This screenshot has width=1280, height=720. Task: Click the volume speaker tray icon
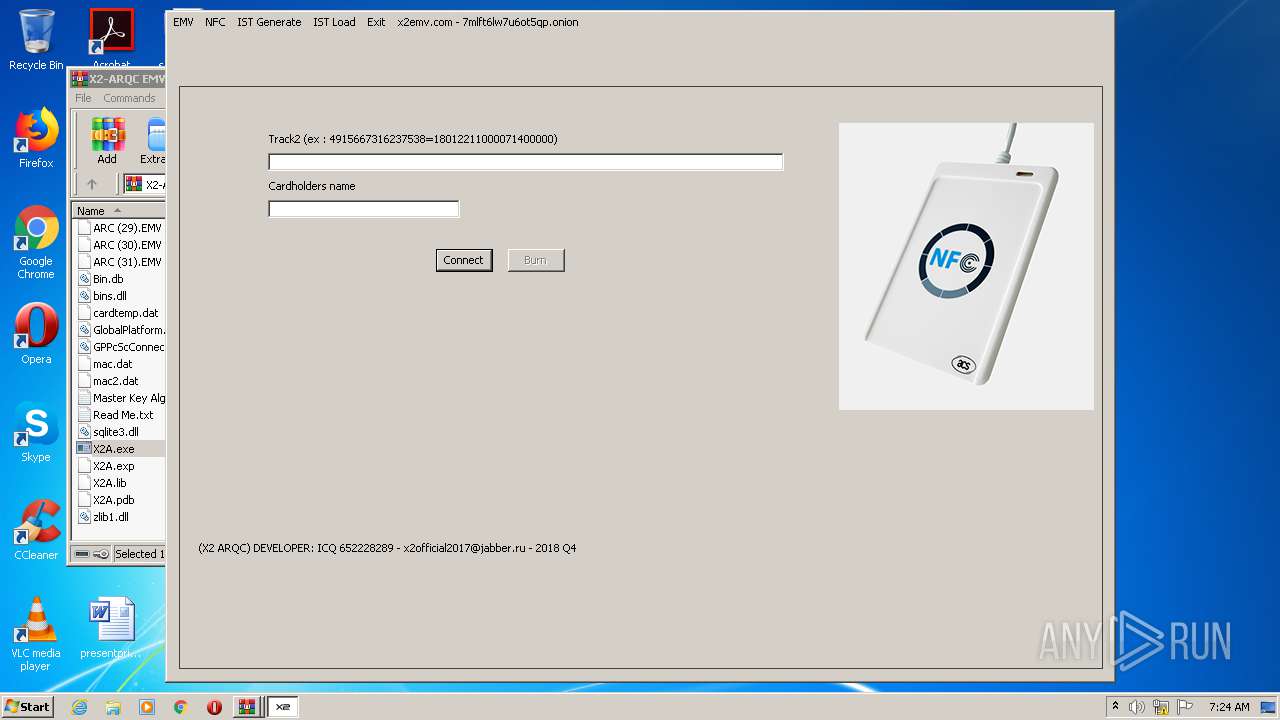pos(1136,707)
